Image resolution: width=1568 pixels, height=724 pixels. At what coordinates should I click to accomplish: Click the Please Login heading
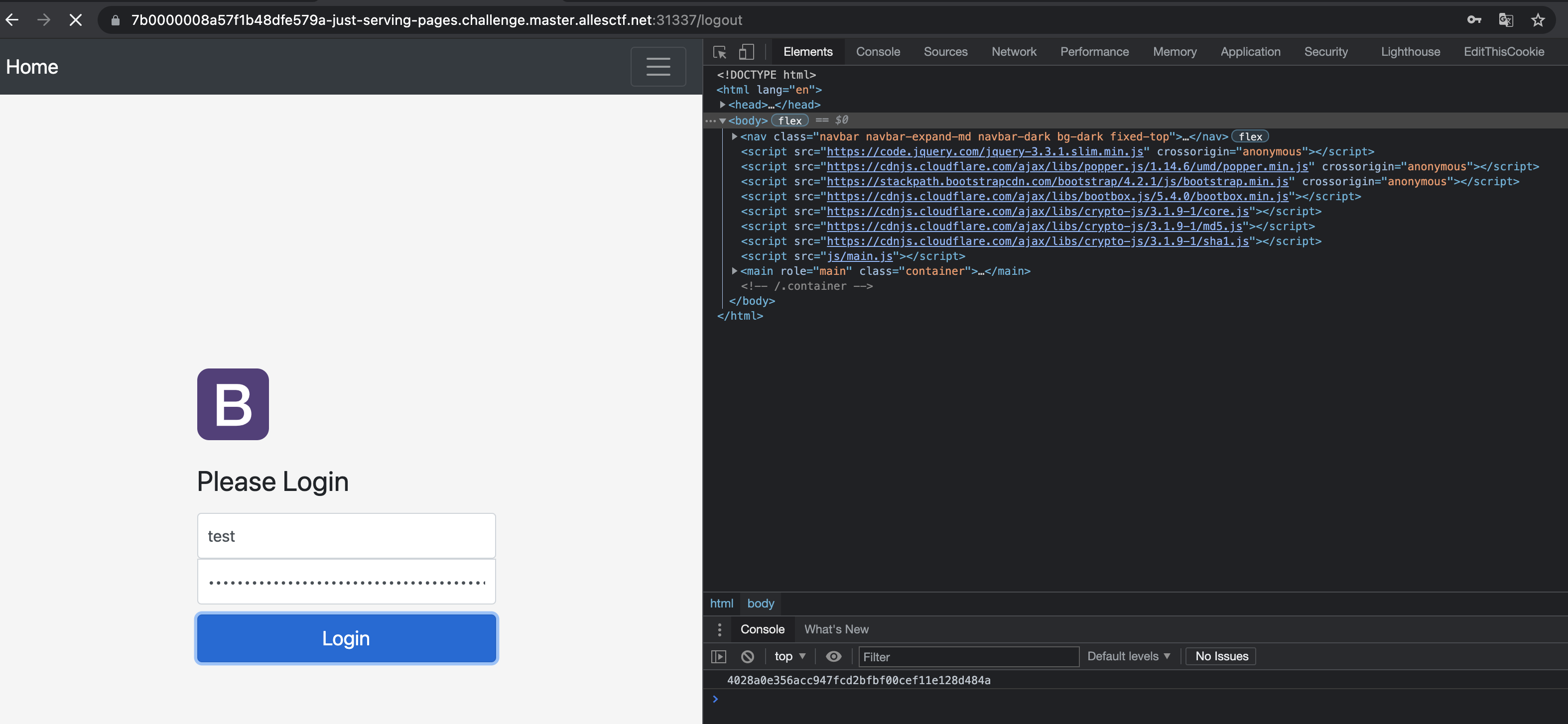(272, 481)
